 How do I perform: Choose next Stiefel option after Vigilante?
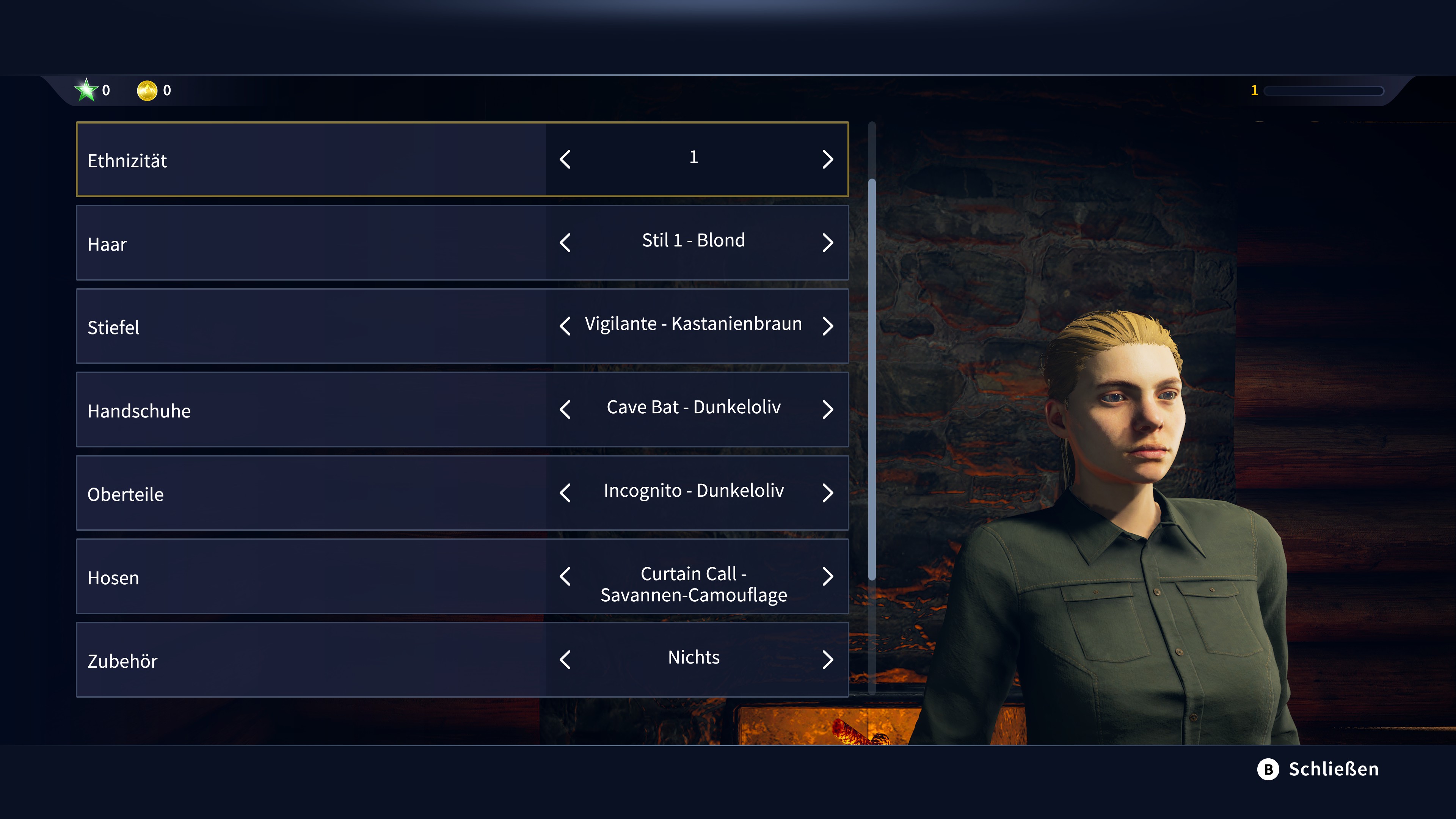(x=827, y=326)
